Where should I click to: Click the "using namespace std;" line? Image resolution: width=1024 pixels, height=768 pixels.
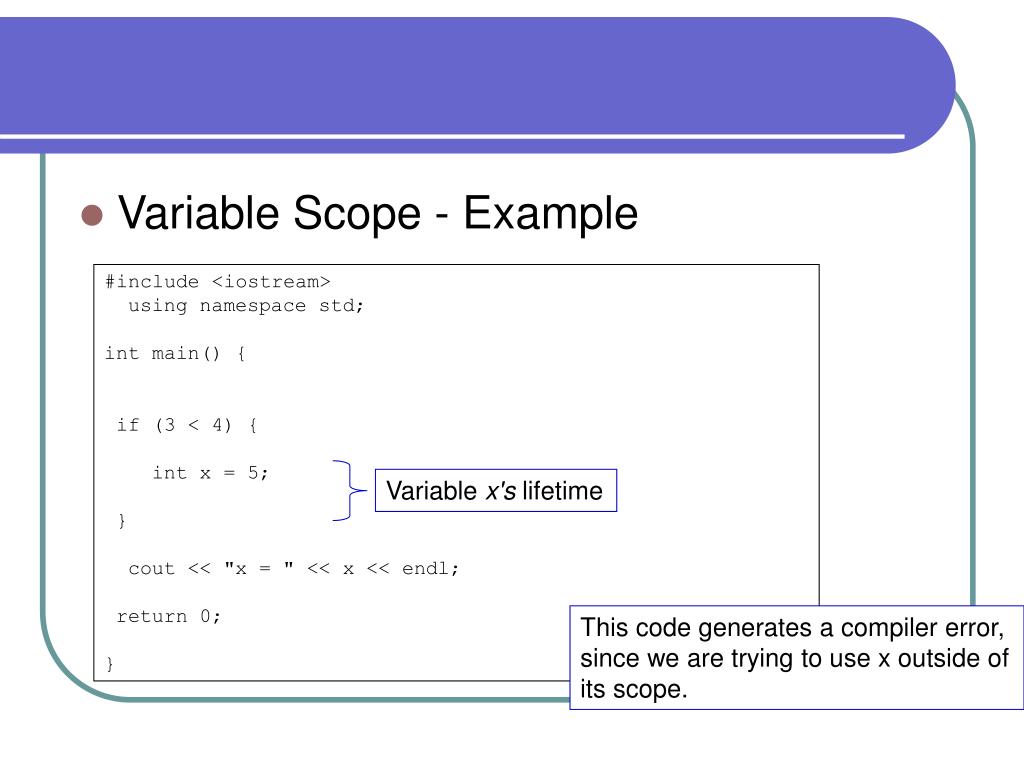click(246, 305)
